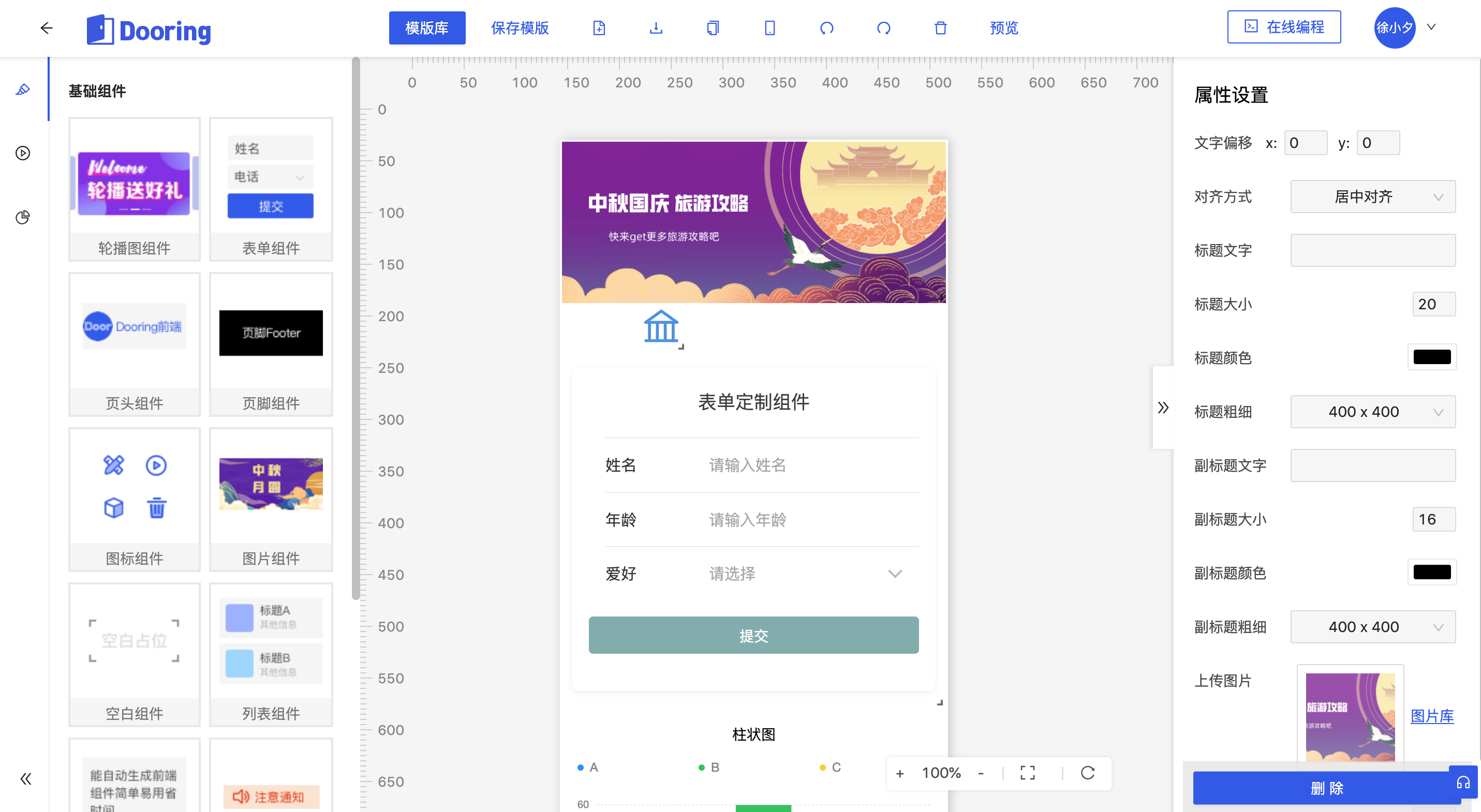Pick a color with the 标题颜色 swatch
This screenshot has width=1481, height=812.
pyautogui.click(x=1432, y=357)
